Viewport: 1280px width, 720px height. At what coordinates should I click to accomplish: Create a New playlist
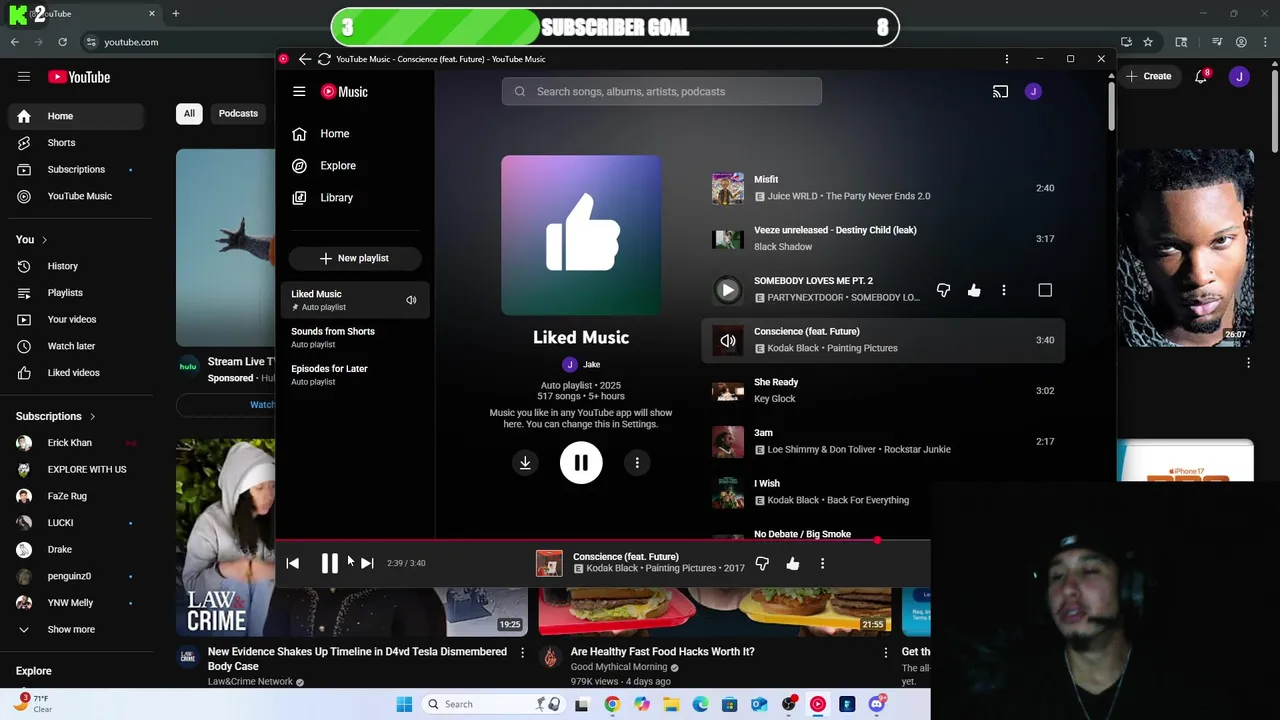(354, 258)
